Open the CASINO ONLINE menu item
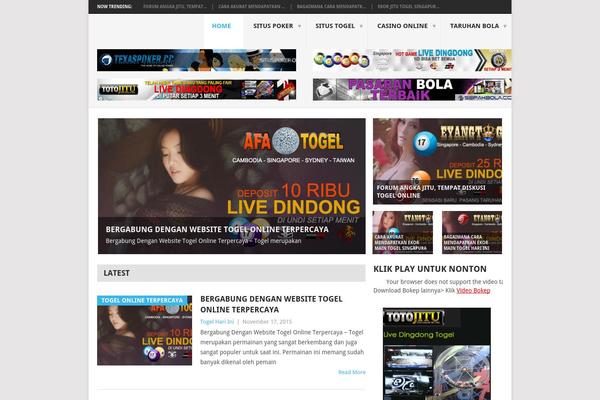This screenshot has width=600, height=400. (402, 26)
